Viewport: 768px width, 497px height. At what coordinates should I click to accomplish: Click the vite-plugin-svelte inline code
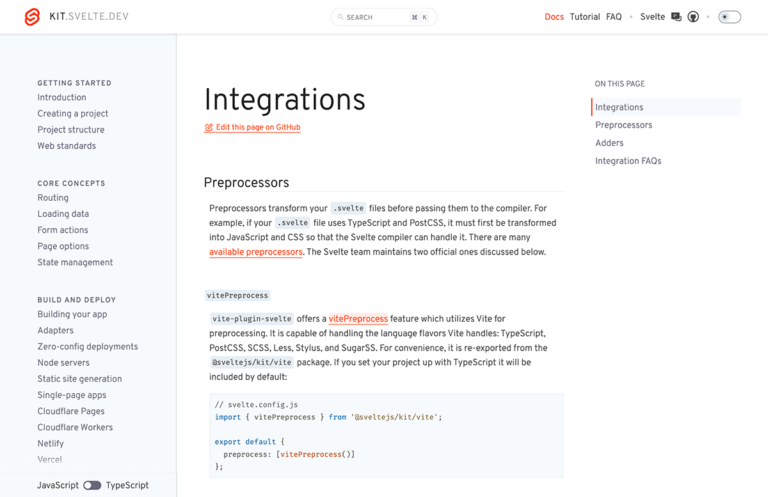tap(252, 319)
